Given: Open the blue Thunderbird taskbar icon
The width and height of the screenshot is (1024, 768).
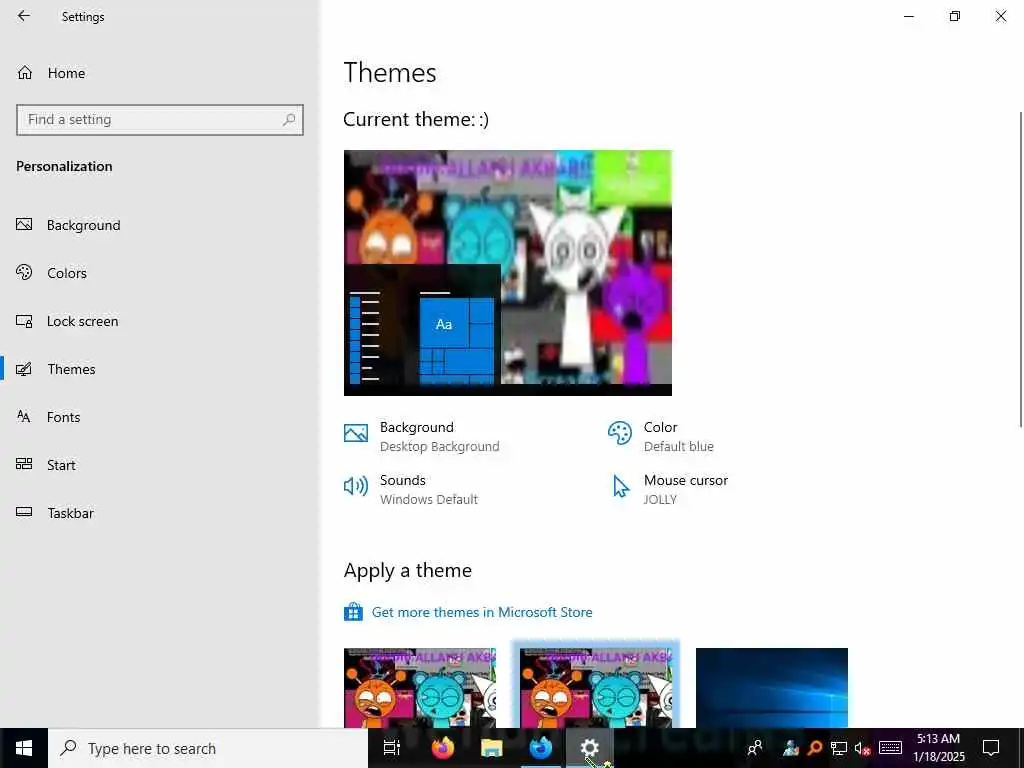Looking at the screenshot, I should 541,748.
